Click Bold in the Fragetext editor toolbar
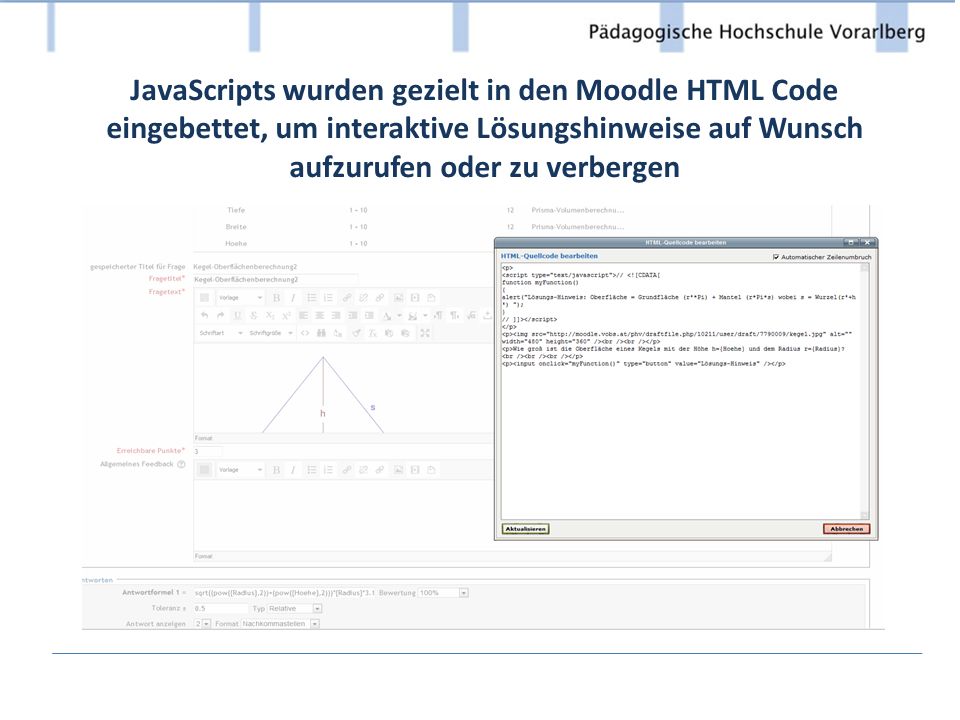 (277, 298)
